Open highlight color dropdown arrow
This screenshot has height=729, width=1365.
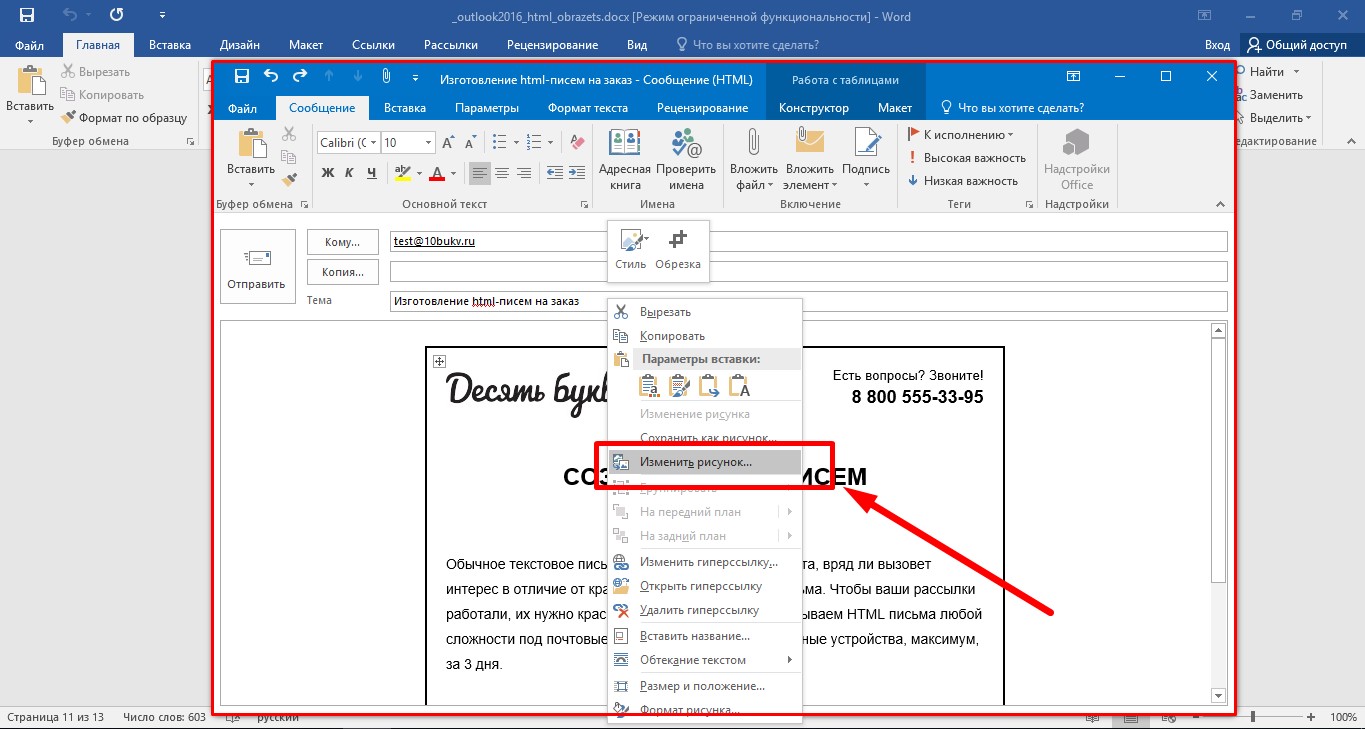pos(419,173)
